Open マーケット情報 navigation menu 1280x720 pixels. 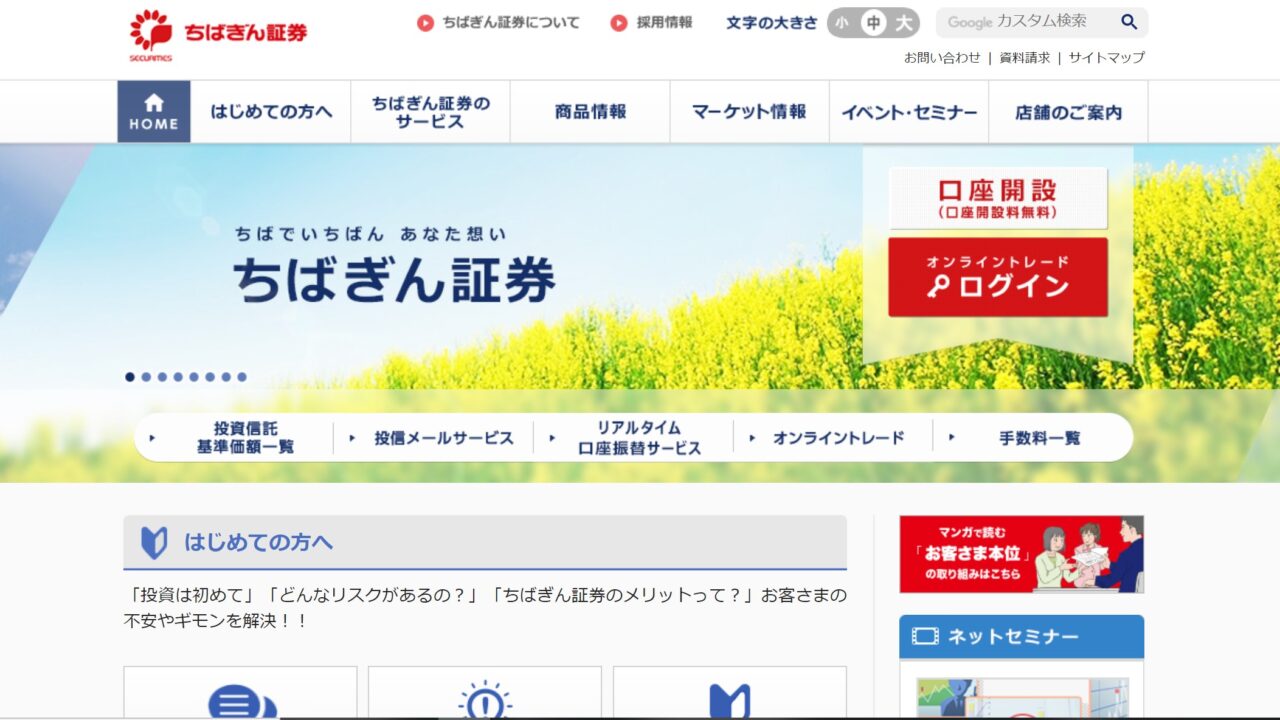pyautogui.click(x=749, y=112)
